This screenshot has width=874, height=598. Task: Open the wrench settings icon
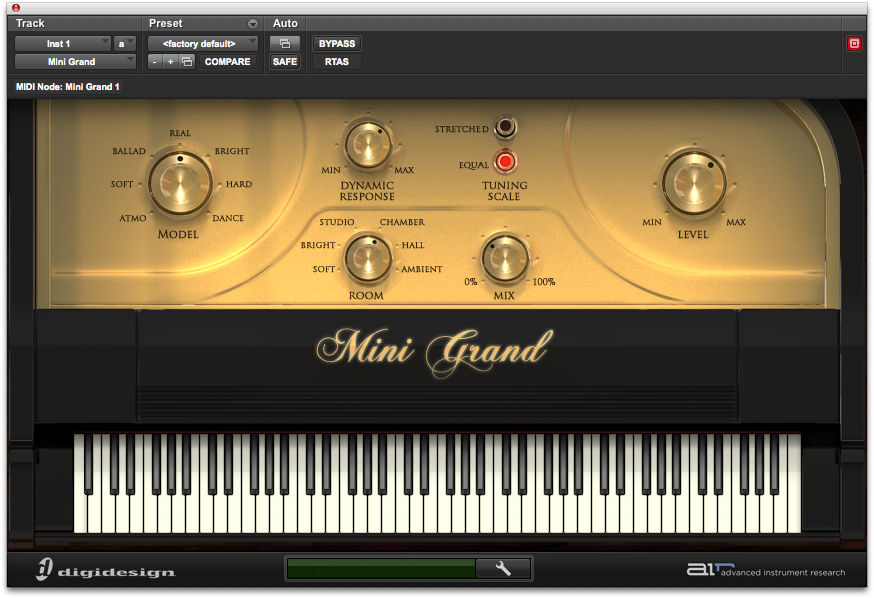tap(503, 568)
